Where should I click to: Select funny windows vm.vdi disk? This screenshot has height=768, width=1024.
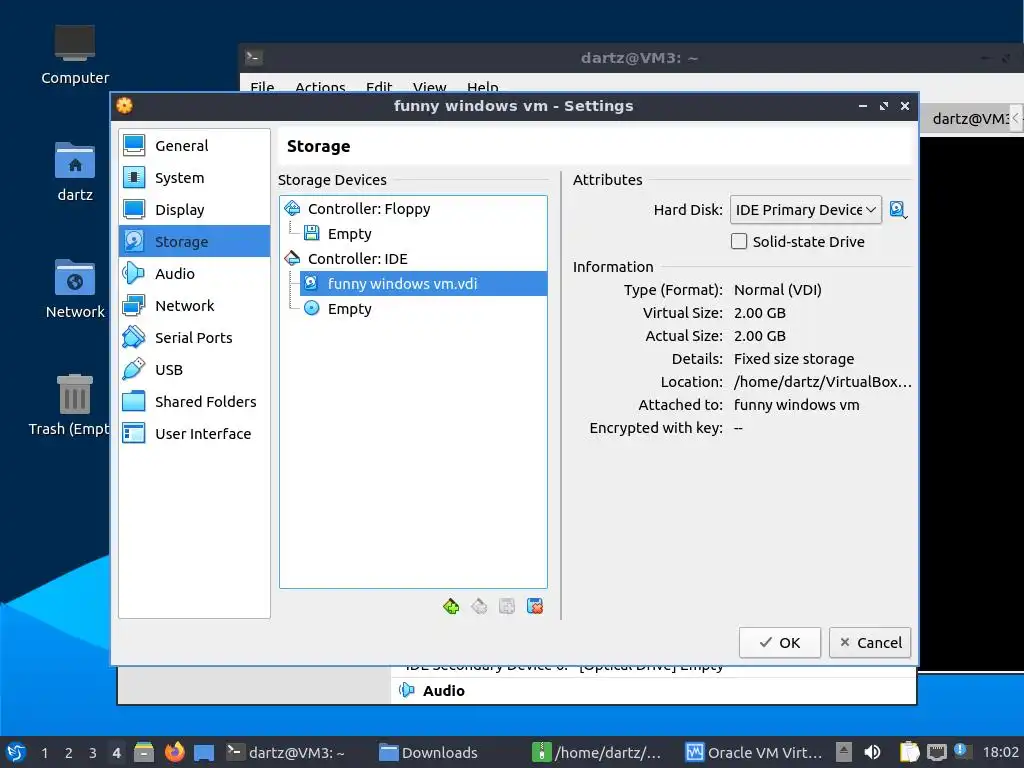(x=423, y=283)
